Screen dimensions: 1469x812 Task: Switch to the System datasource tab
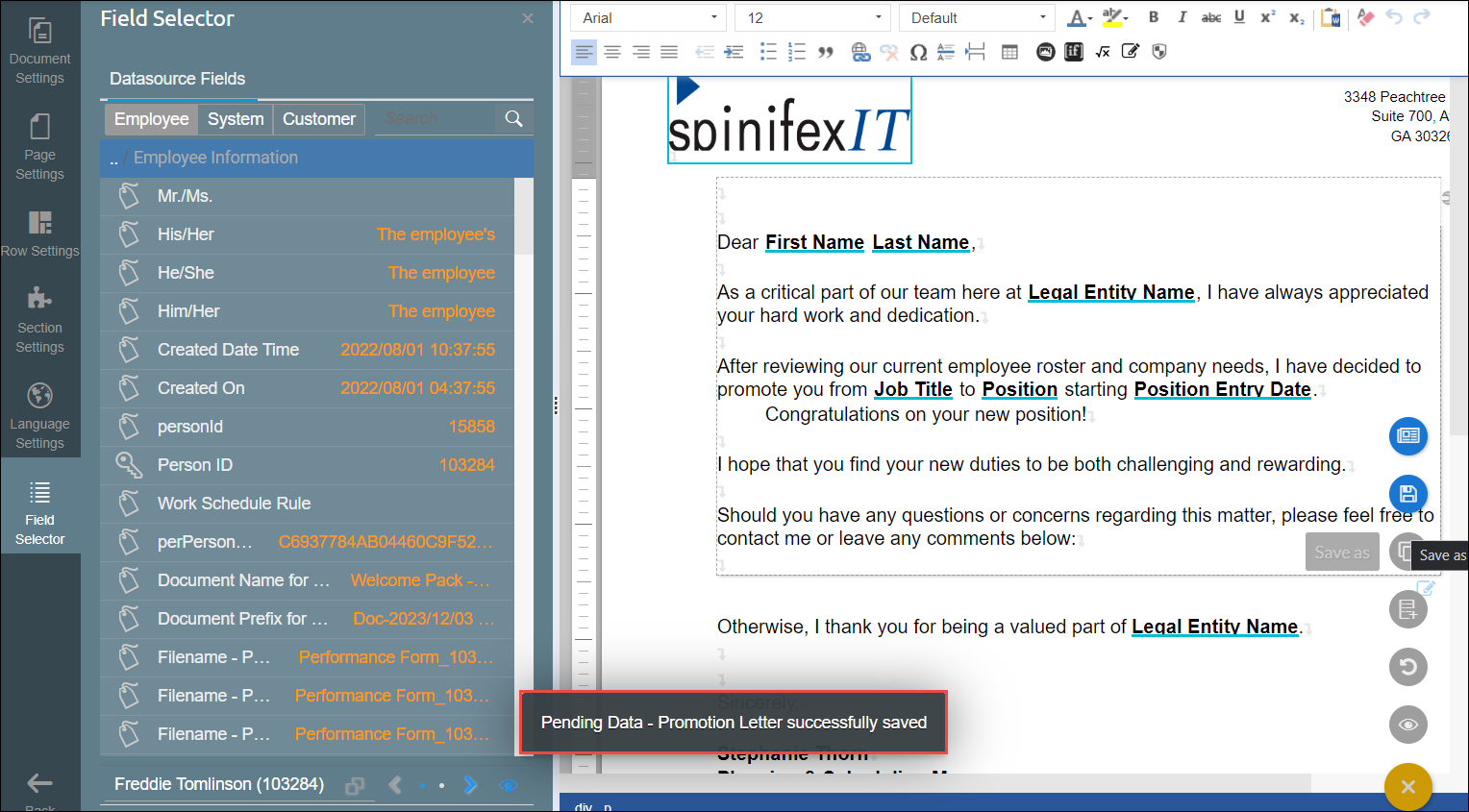click(x=236, y=119)
